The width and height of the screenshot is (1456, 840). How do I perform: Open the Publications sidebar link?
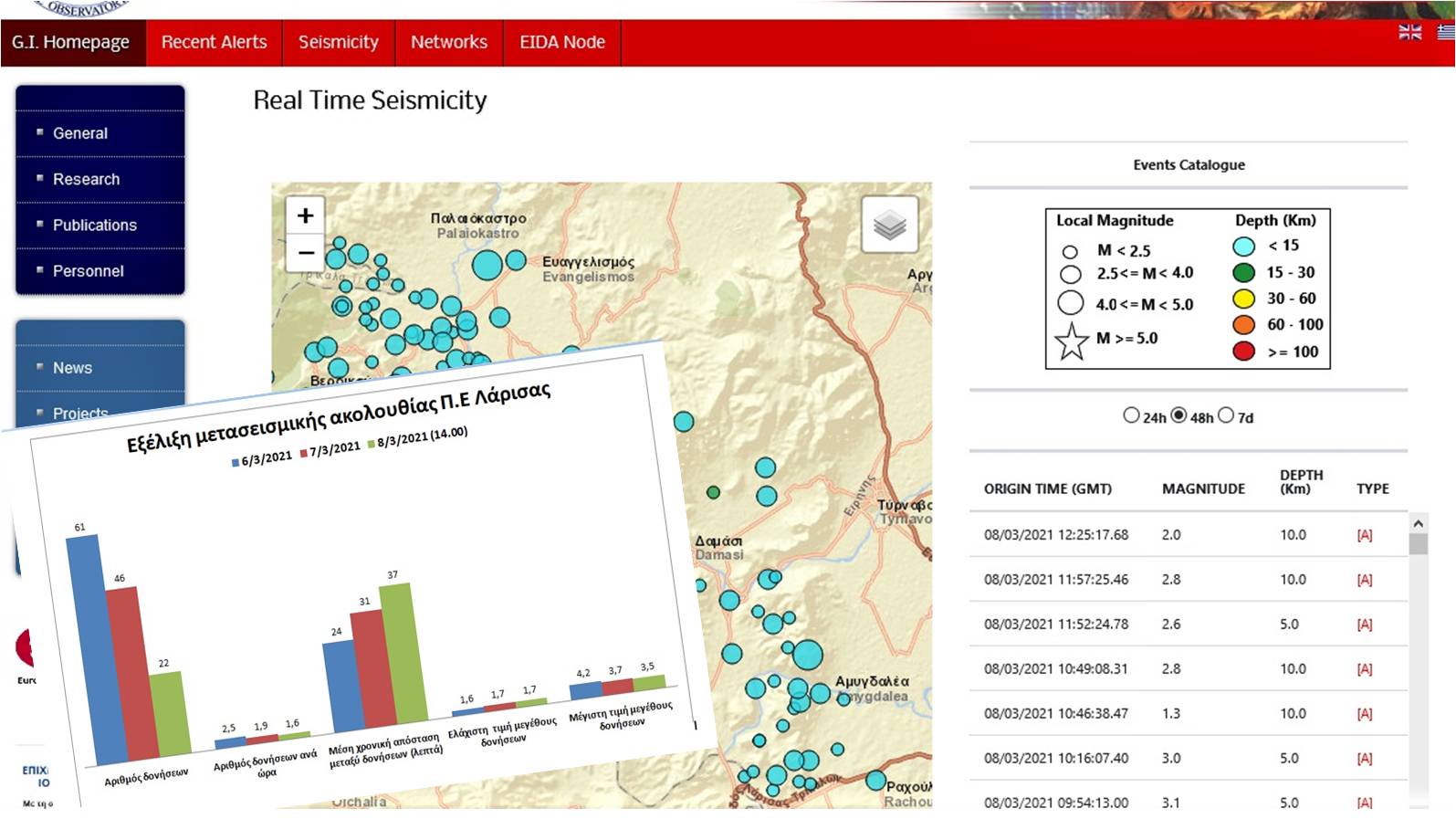[x=94, y=226]
